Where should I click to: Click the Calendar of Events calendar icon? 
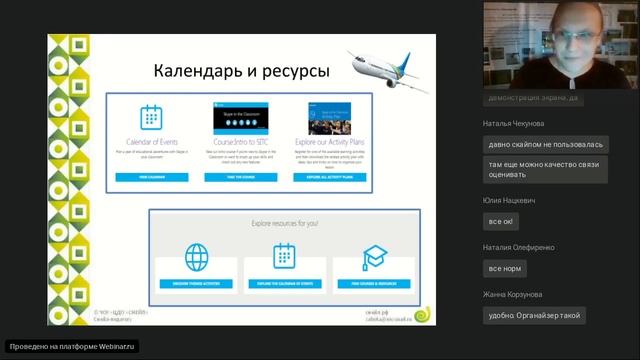pyautogui.click(x=151, y=118)
